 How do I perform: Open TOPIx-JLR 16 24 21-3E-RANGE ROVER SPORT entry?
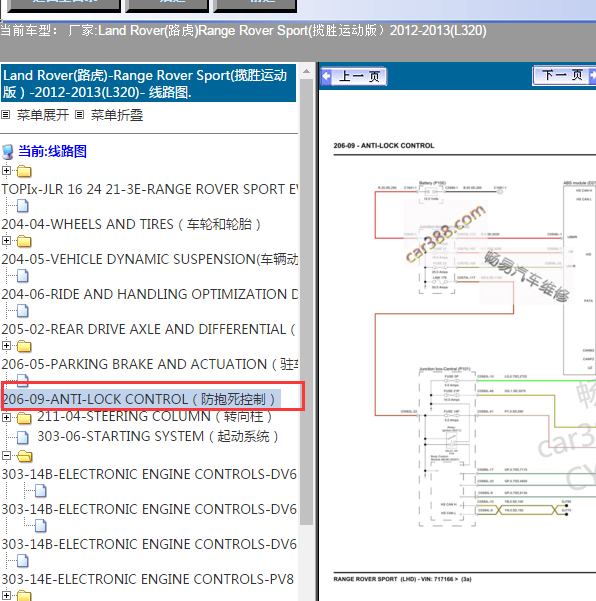(149, 189)
